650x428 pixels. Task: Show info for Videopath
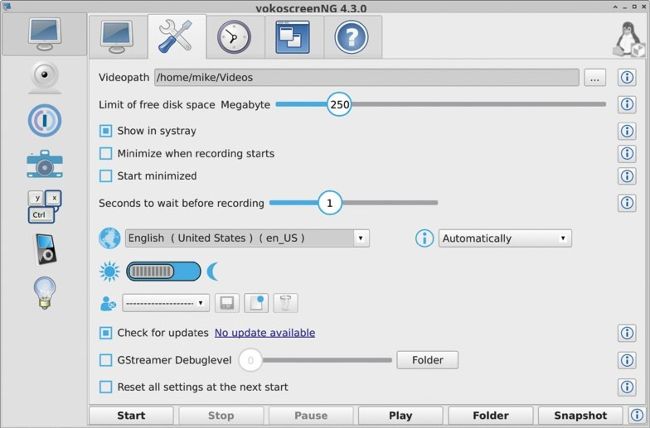click(627, 77)
